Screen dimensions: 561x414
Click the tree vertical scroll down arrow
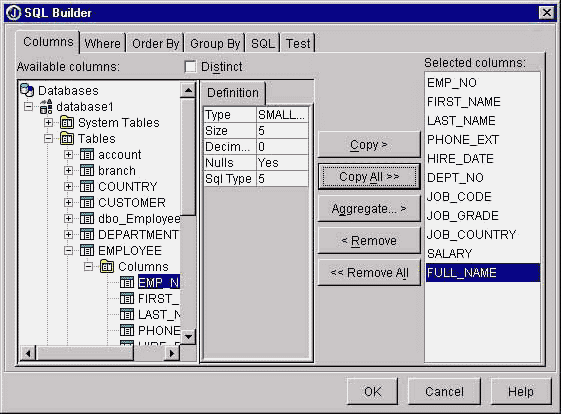pos(188,336)
